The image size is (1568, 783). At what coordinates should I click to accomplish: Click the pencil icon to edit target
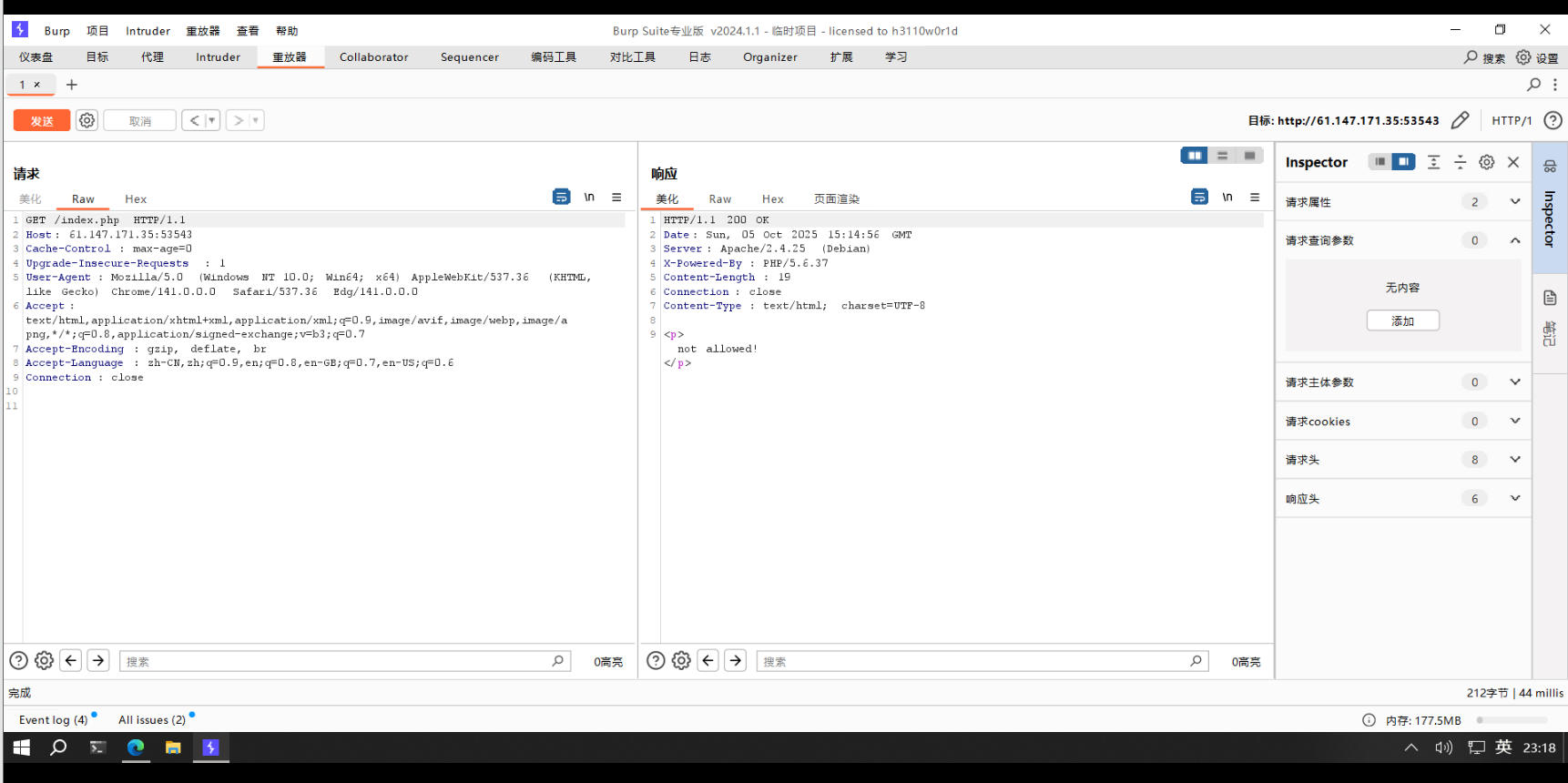pyautogui.click(x=1460, y=120)
